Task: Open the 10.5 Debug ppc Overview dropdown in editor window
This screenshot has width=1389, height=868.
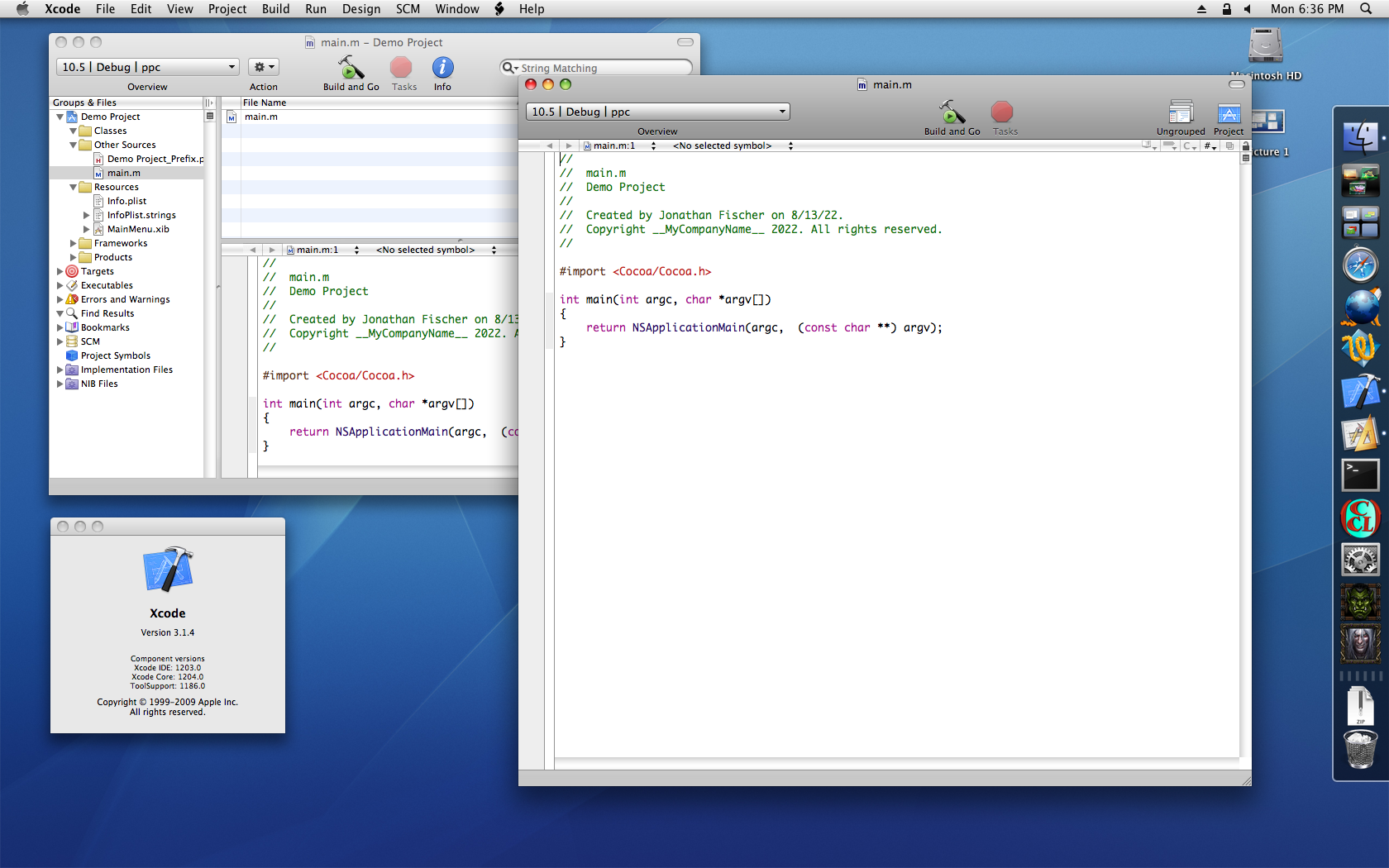Action: tap(658, 112)
